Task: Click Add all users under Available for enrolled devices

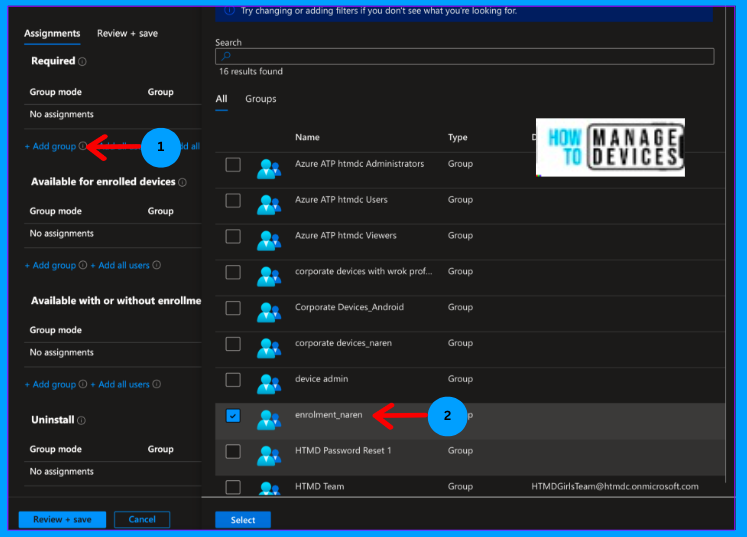Action: click(x=120, y=265)
